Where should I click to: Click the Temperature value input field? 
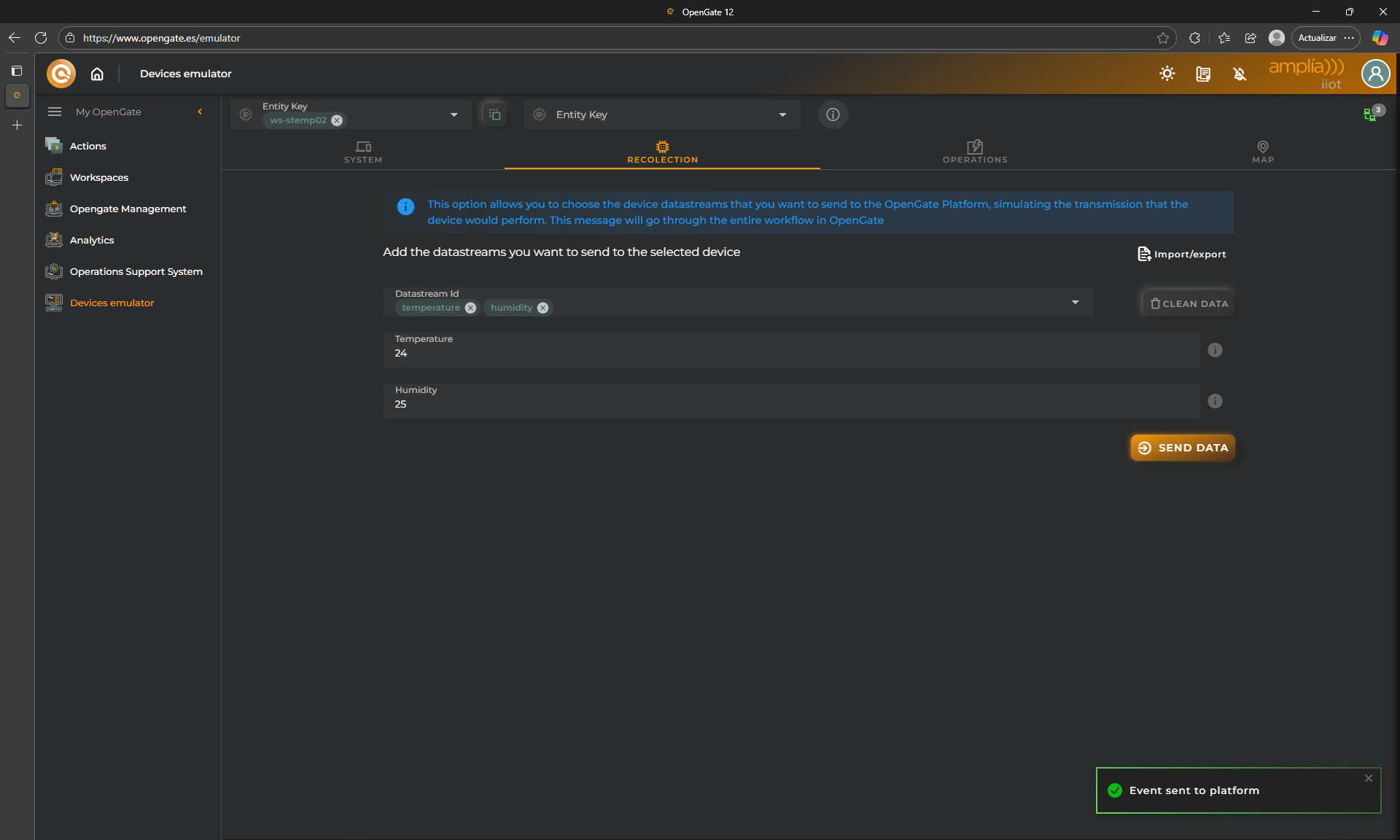791,353
